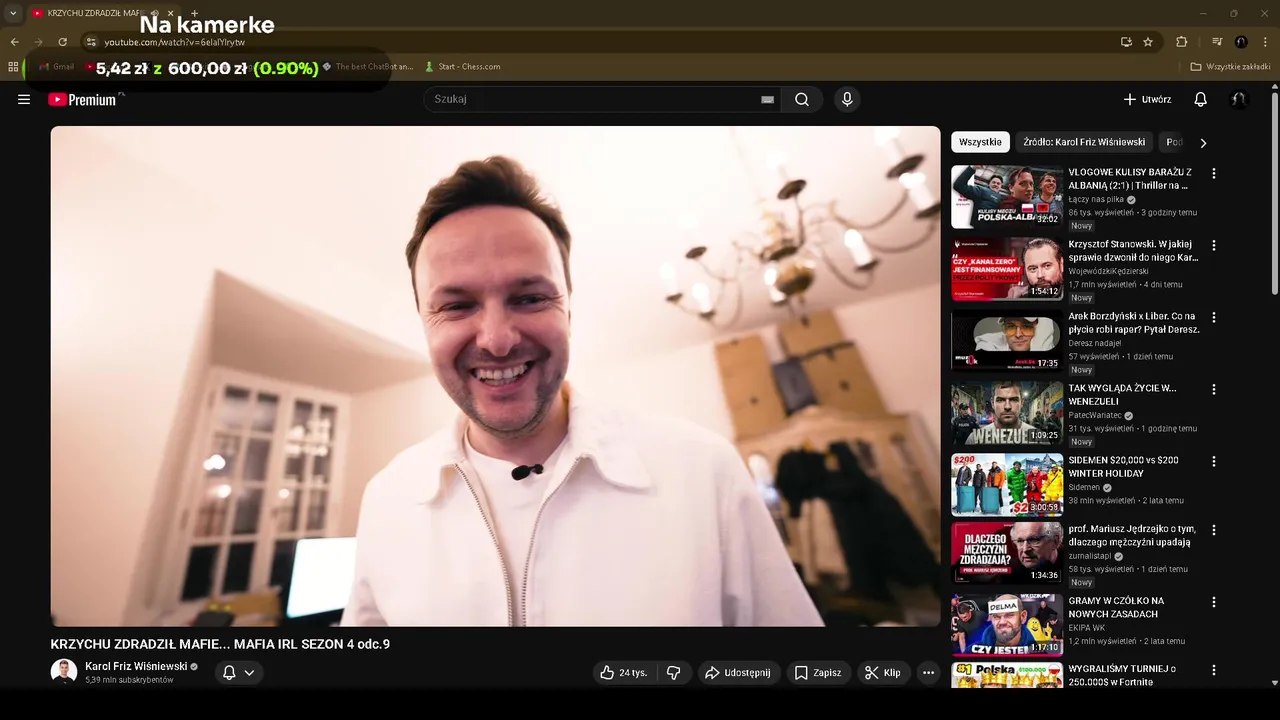Open Karol Friz Wiśniewski channel avatar

[x=64, y=672]
